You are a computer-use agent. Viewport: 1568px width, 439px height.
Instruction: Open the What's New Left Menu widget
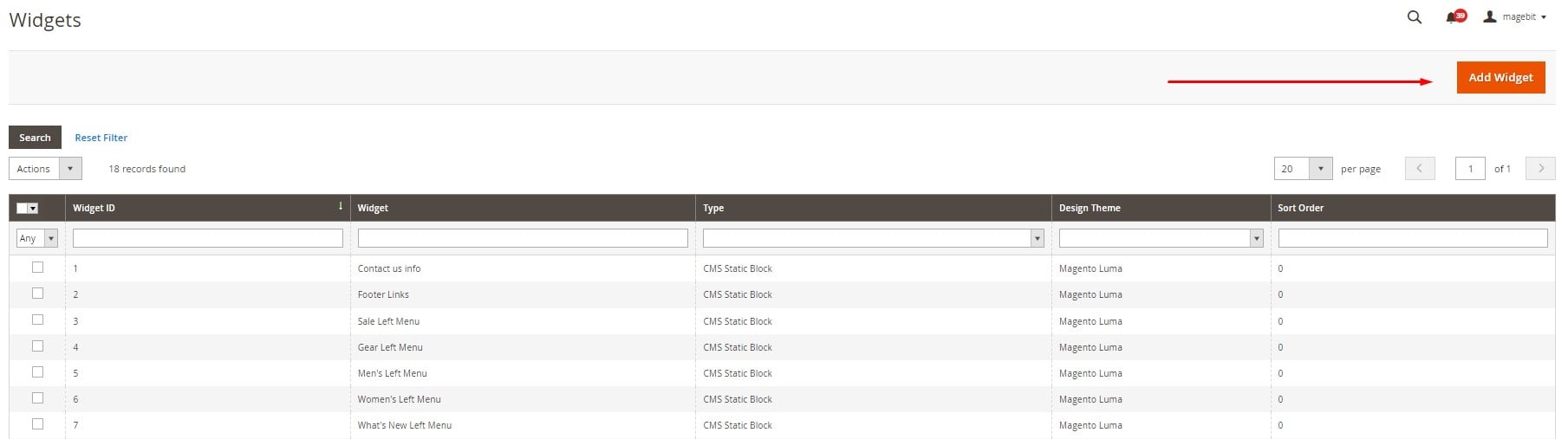click(405, 425)
